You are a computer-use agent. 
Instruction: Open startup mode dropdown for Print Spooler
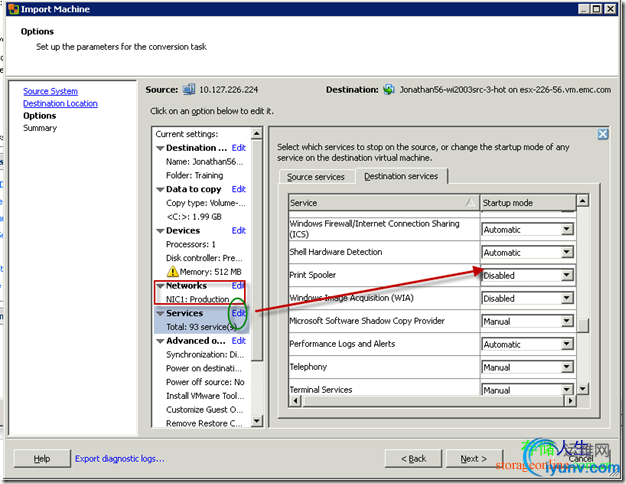click(567, 275)
